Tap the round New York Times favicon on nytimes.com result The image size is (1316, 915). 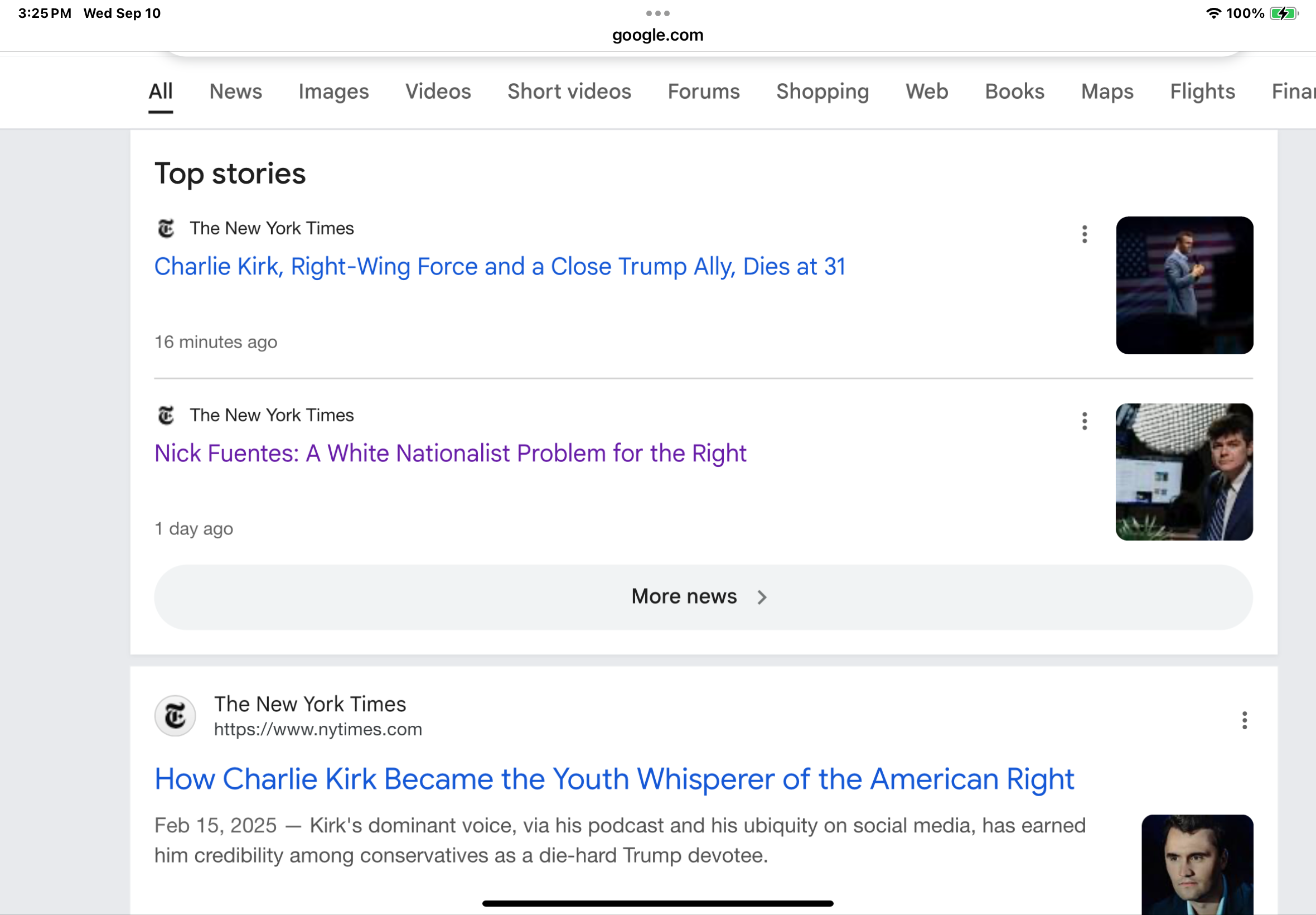[175, 716]
